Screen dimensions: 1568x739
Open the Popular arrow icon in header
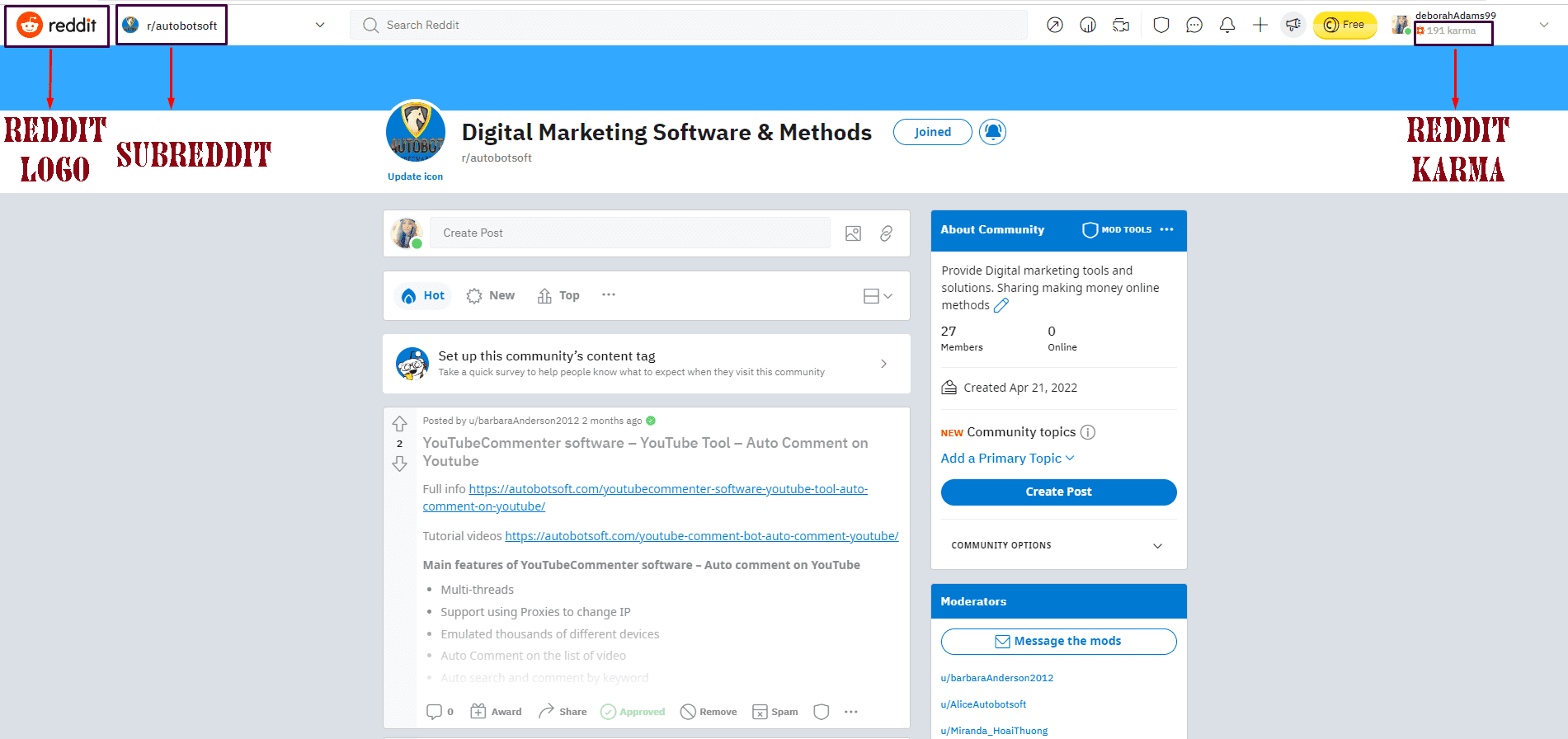[x=1055, y=25]
